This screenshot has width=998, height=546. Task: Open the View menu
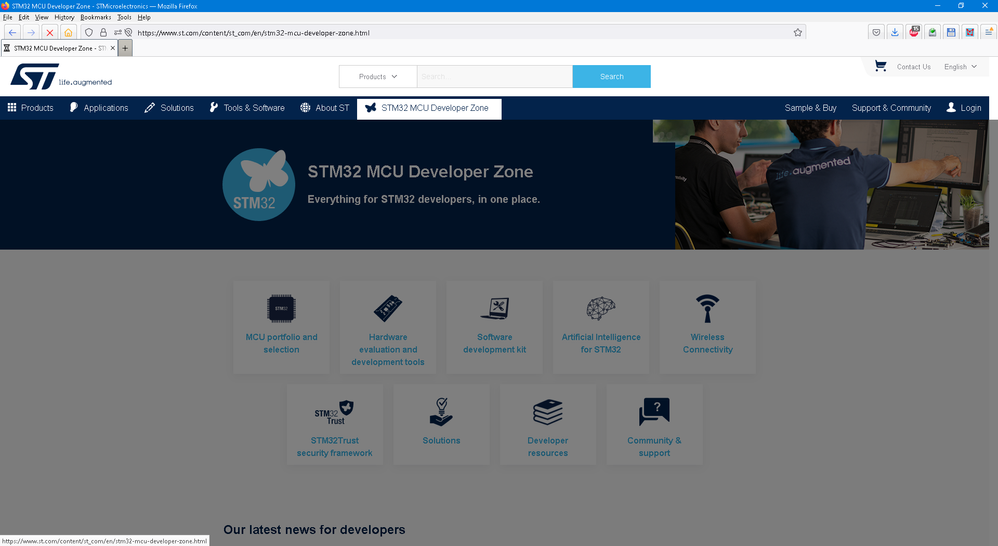41,17
